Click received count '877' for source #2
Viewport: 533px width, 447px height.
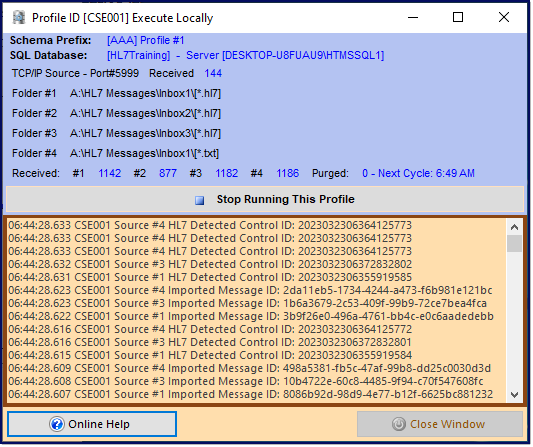point(168,174)
